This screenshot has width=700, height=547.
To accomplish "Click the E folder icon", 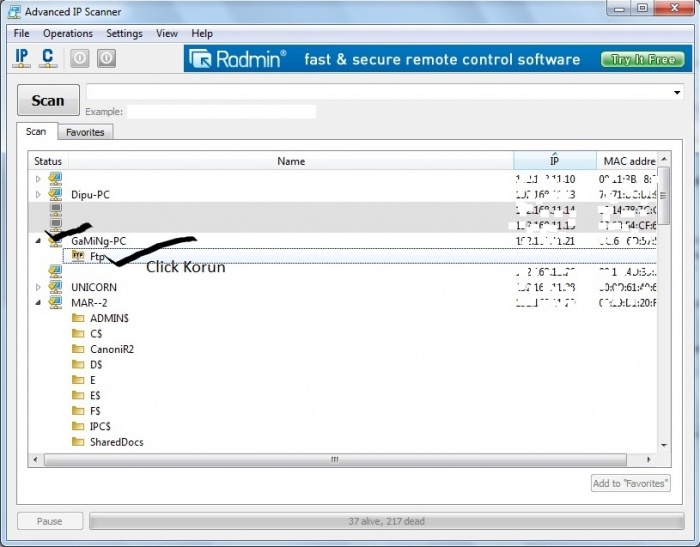I will click(x=78, y=380).
